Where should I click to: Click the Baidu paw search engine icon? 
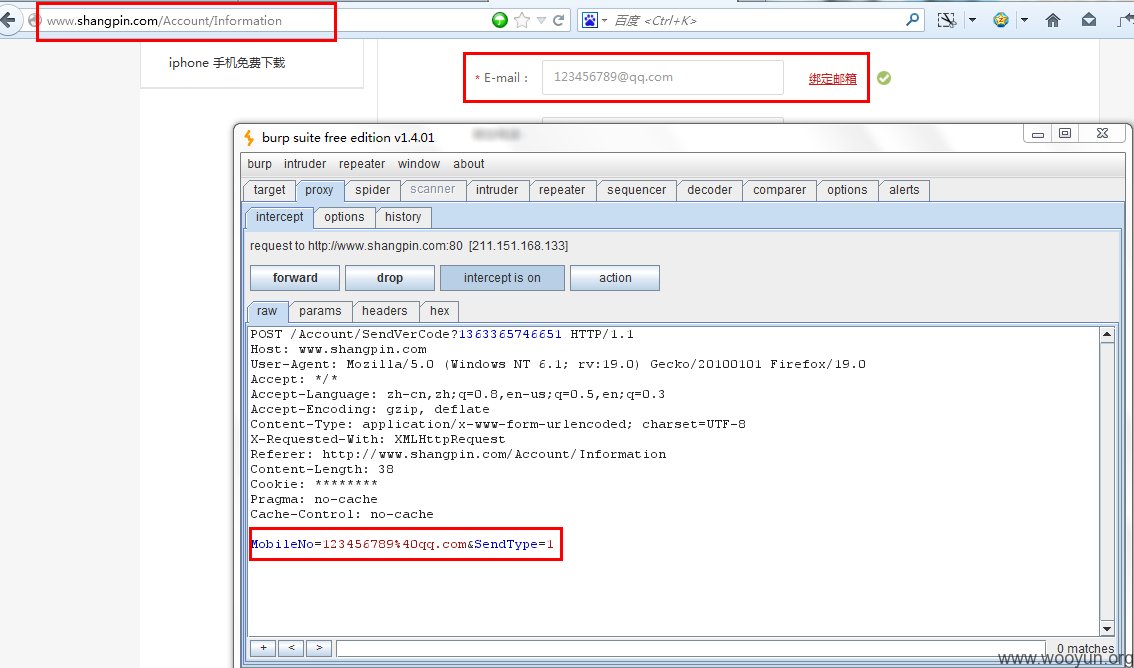coord(590,20)
